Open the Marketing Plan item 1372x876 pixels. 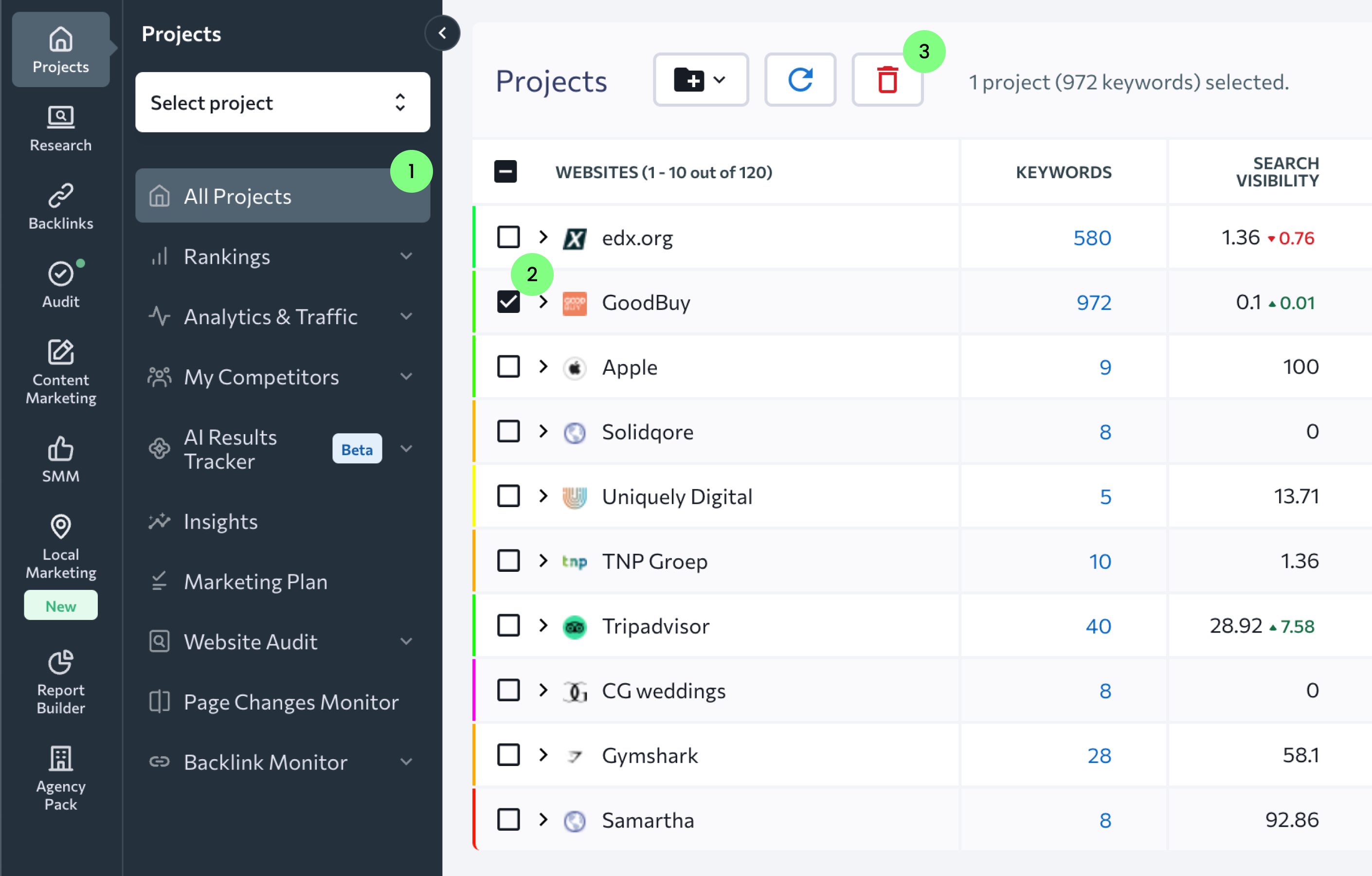(283, 582)
